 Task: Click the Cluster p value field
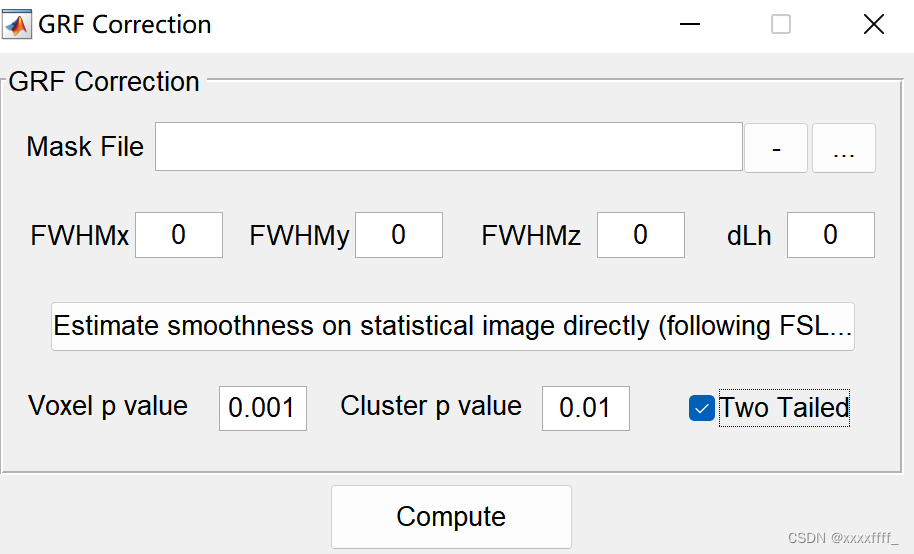(x=585, y=408)
